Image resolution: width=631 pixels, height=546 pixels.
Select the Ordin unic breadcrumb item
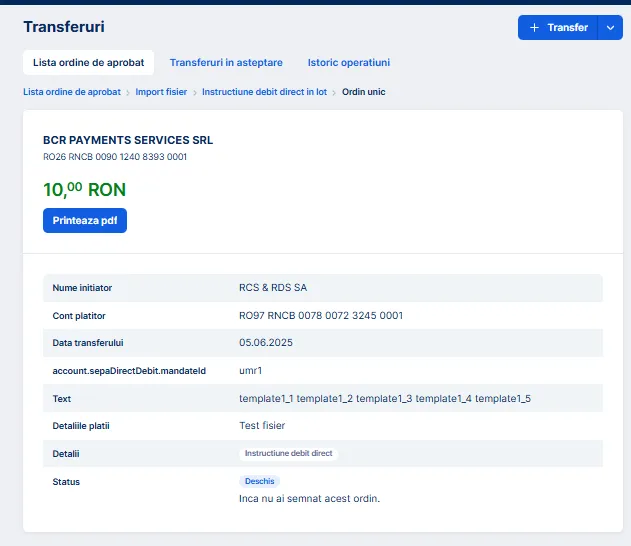coord(363,92)
